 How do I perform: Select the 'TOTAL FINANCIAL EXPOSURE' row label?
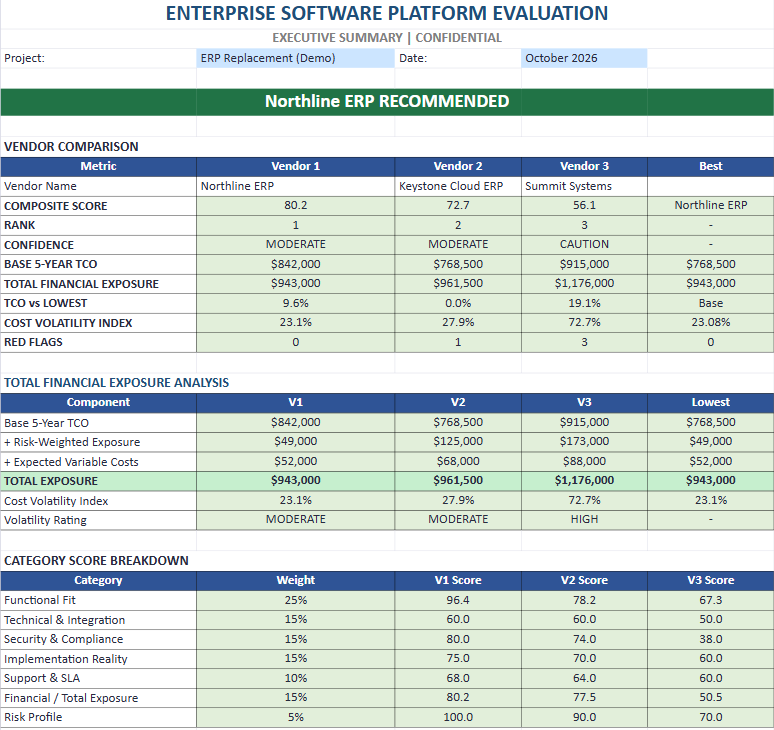[98, 284]
